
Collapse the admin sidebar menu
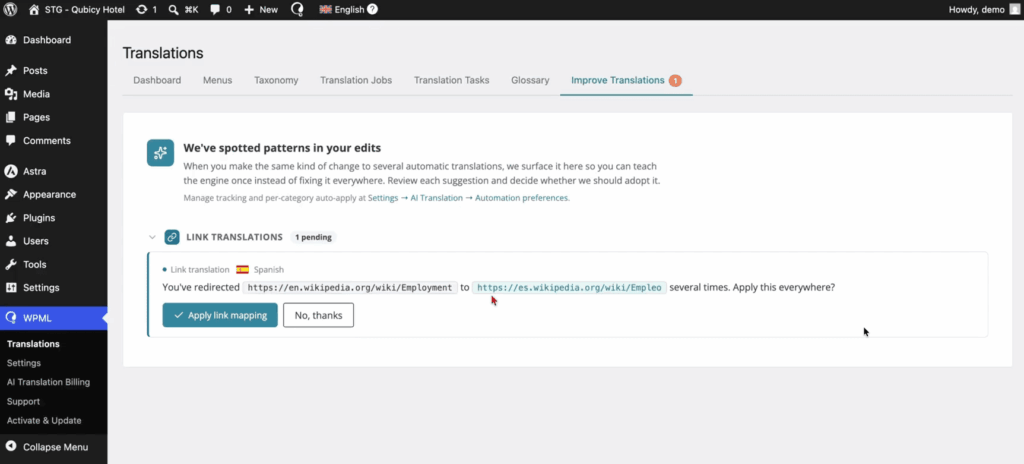(46, 447)
